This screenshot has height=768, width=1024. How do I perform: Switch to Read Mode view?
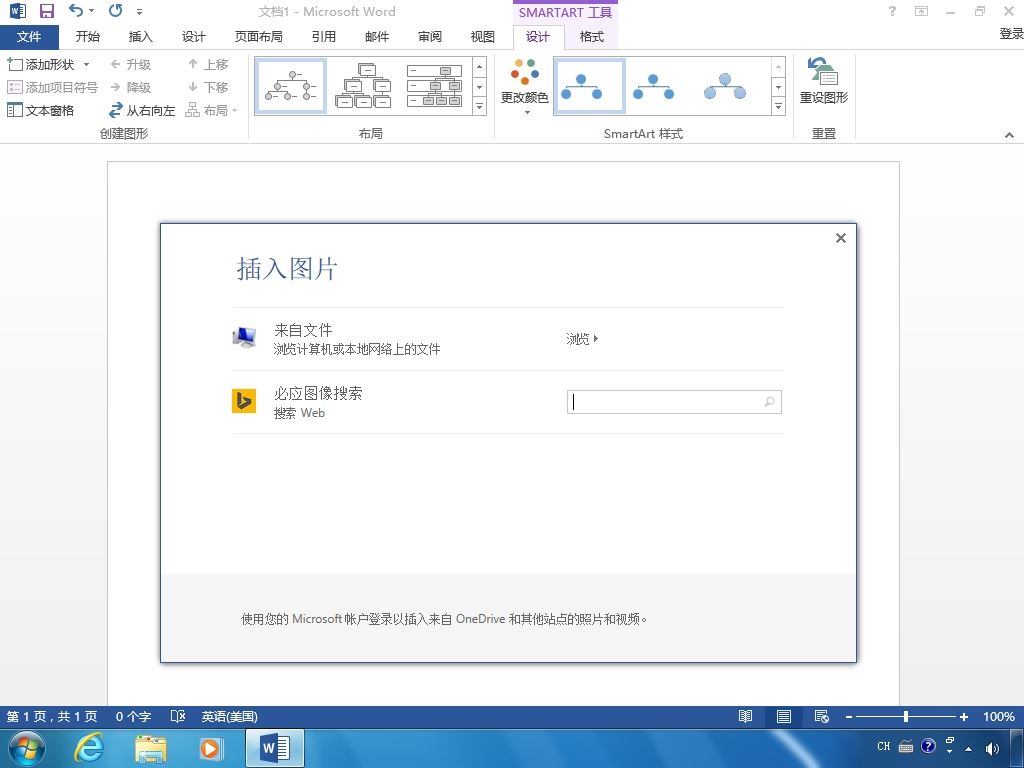click(x=745, y=717)
